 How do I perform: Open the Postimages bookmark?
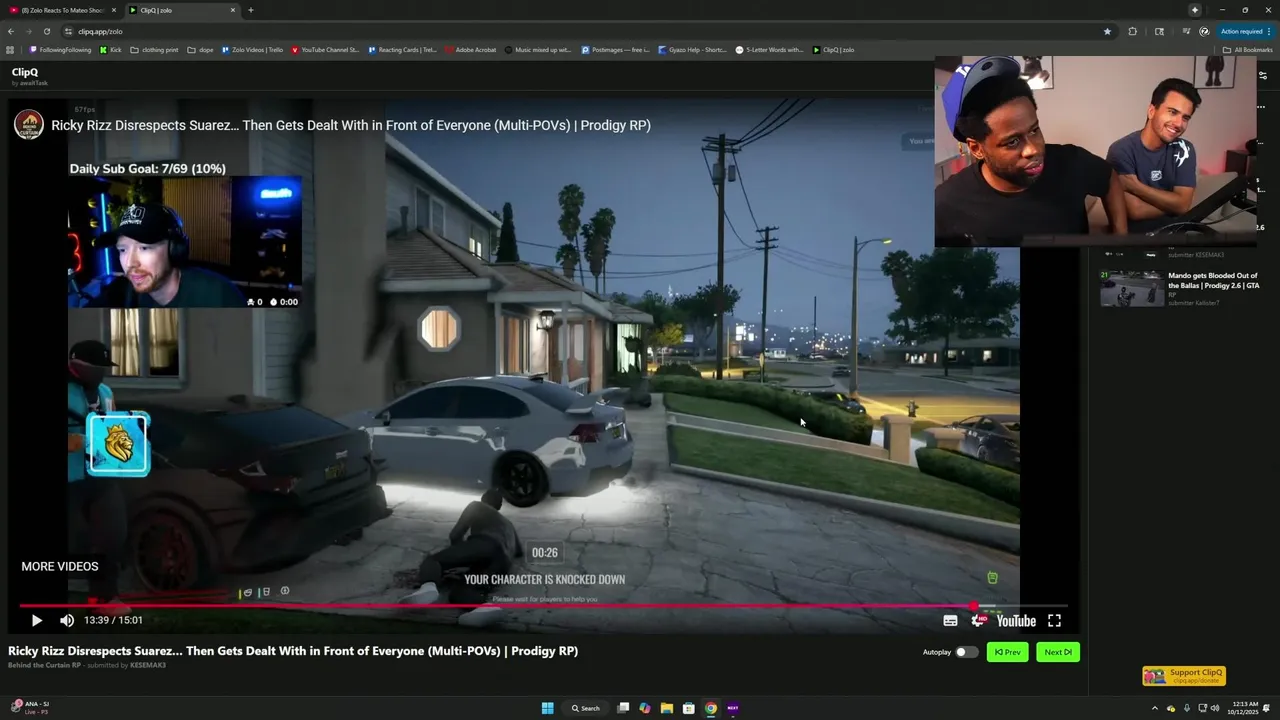(x=616, y=50)
